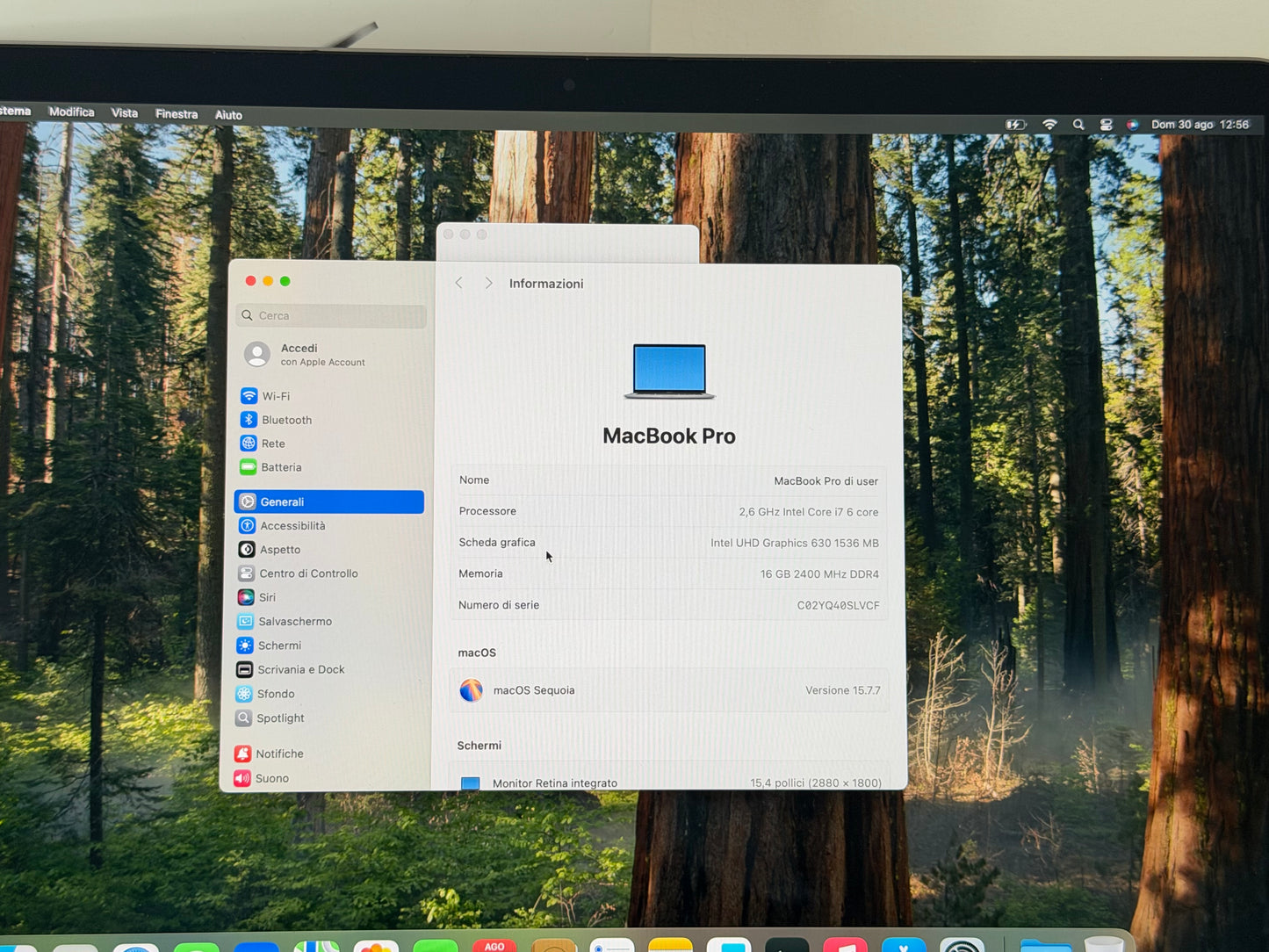Screen dimensions: 1269x952
Task: Open the Aiuto menu
Action: pyautogui.click(x=228, y=114)
